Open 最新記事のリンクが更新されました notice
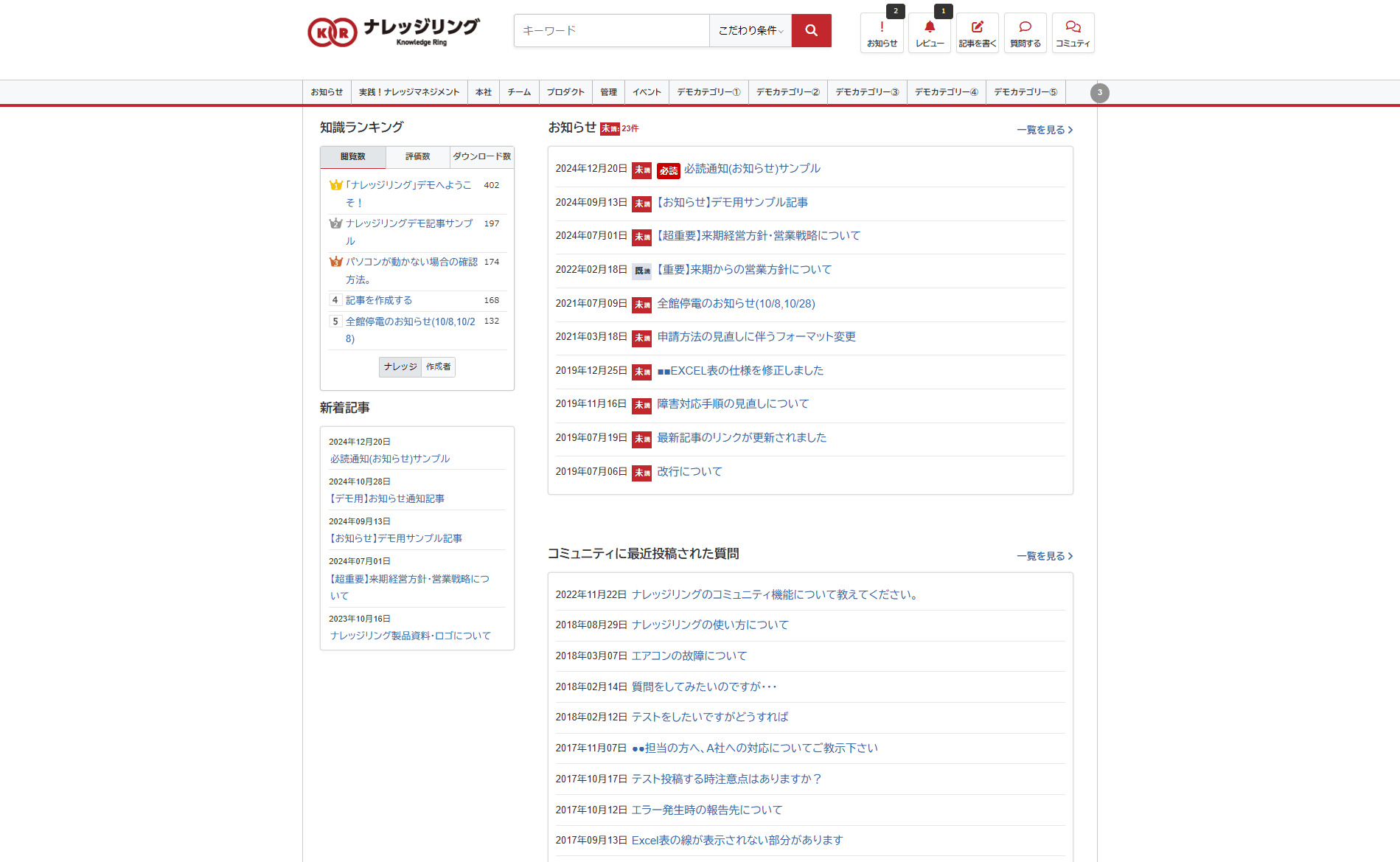The width and height of the screenshot is (1400, 862). point(742,438)
